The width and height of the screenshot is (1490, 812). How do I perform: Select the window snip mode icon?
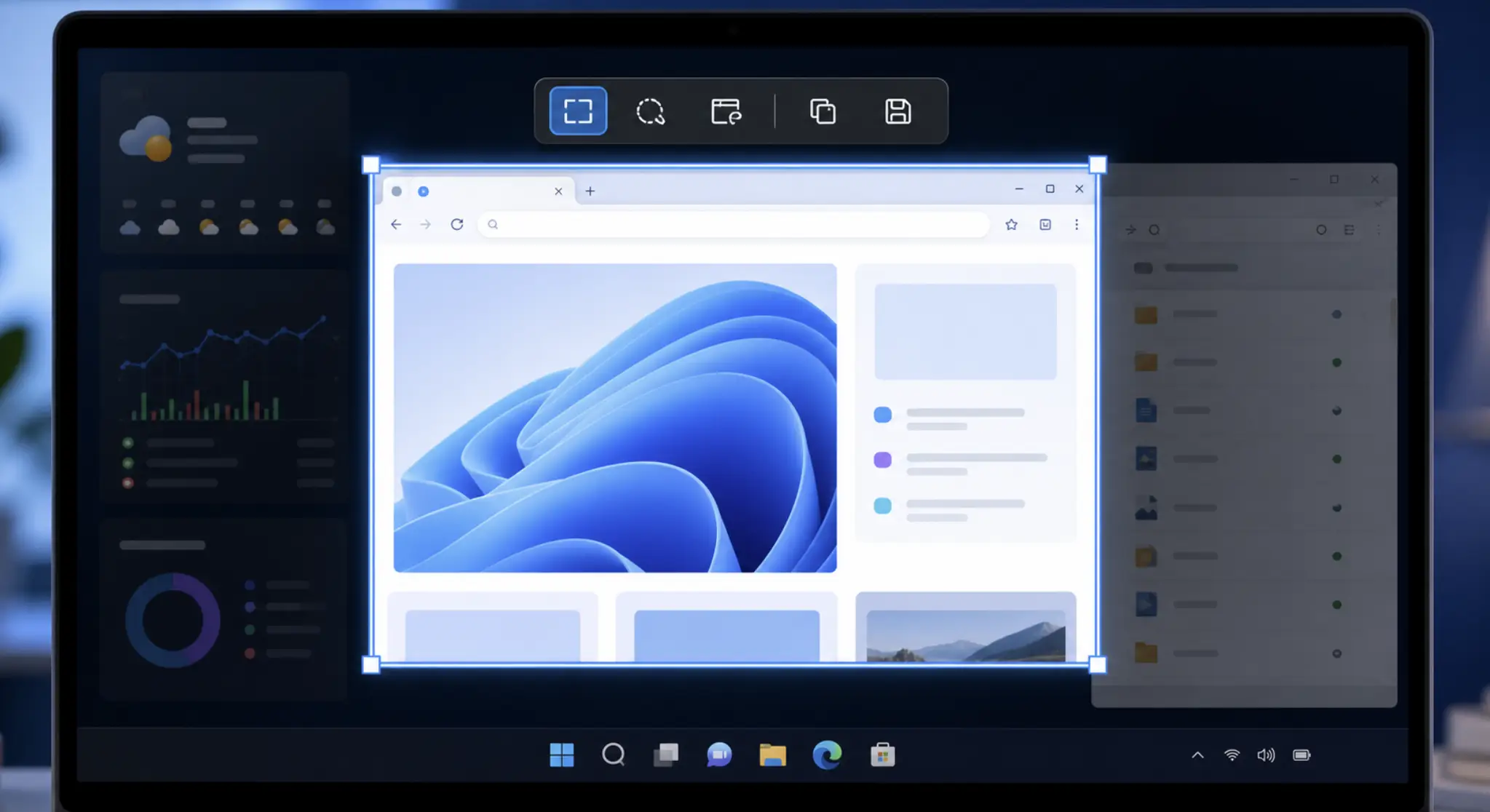(726, 111)
